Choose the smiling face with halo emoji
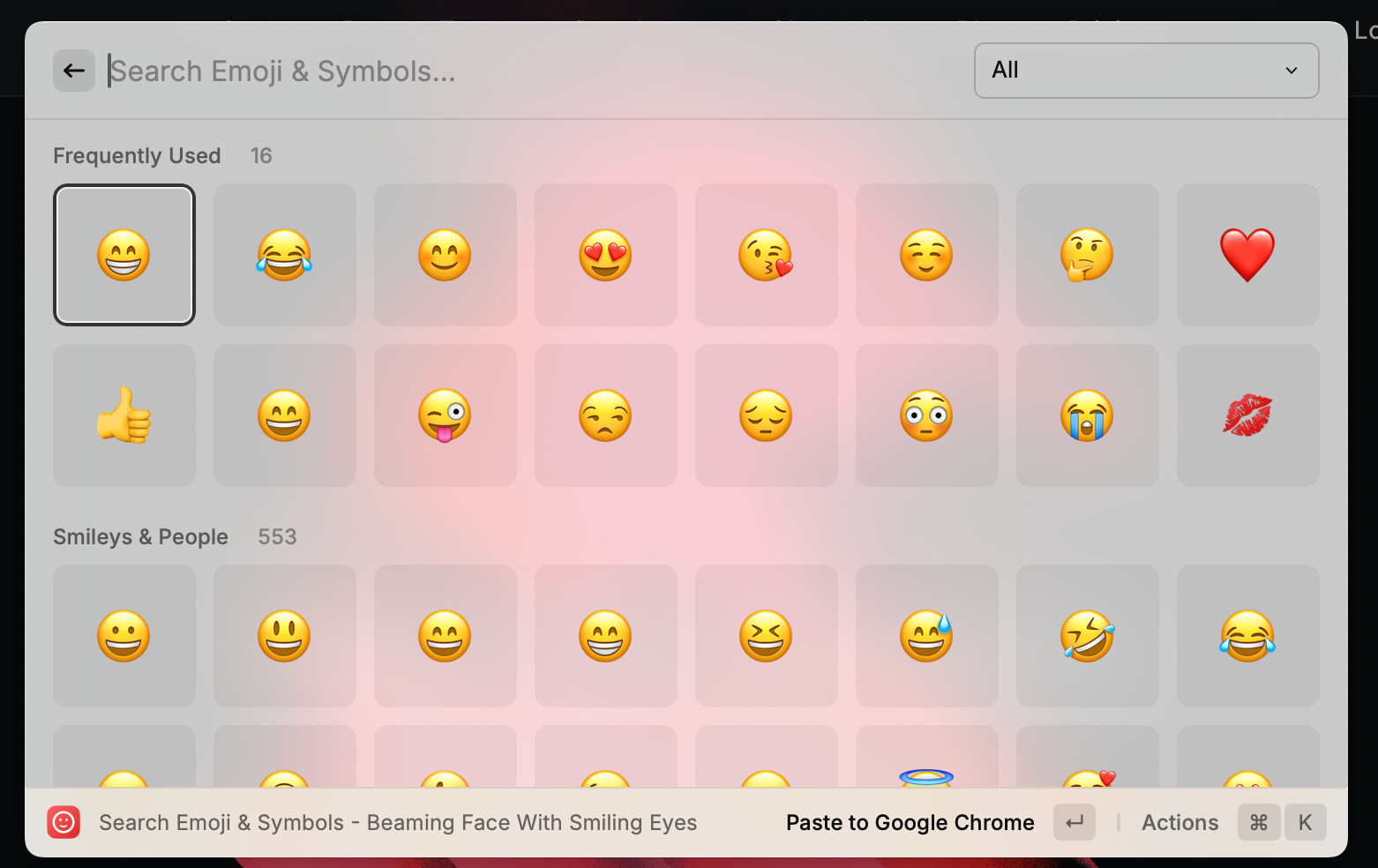Image resolution: width=1378 pixels, height=868 pixels. [x=926, y=776]
